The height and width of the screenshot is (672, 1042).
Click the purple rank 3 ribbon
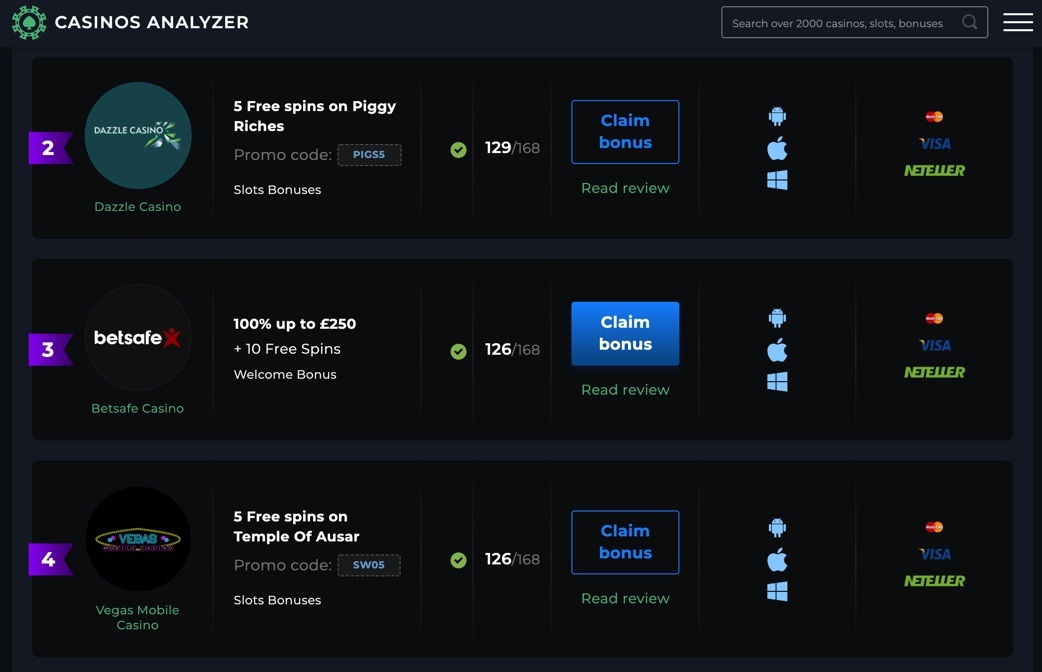click(51, 350)
